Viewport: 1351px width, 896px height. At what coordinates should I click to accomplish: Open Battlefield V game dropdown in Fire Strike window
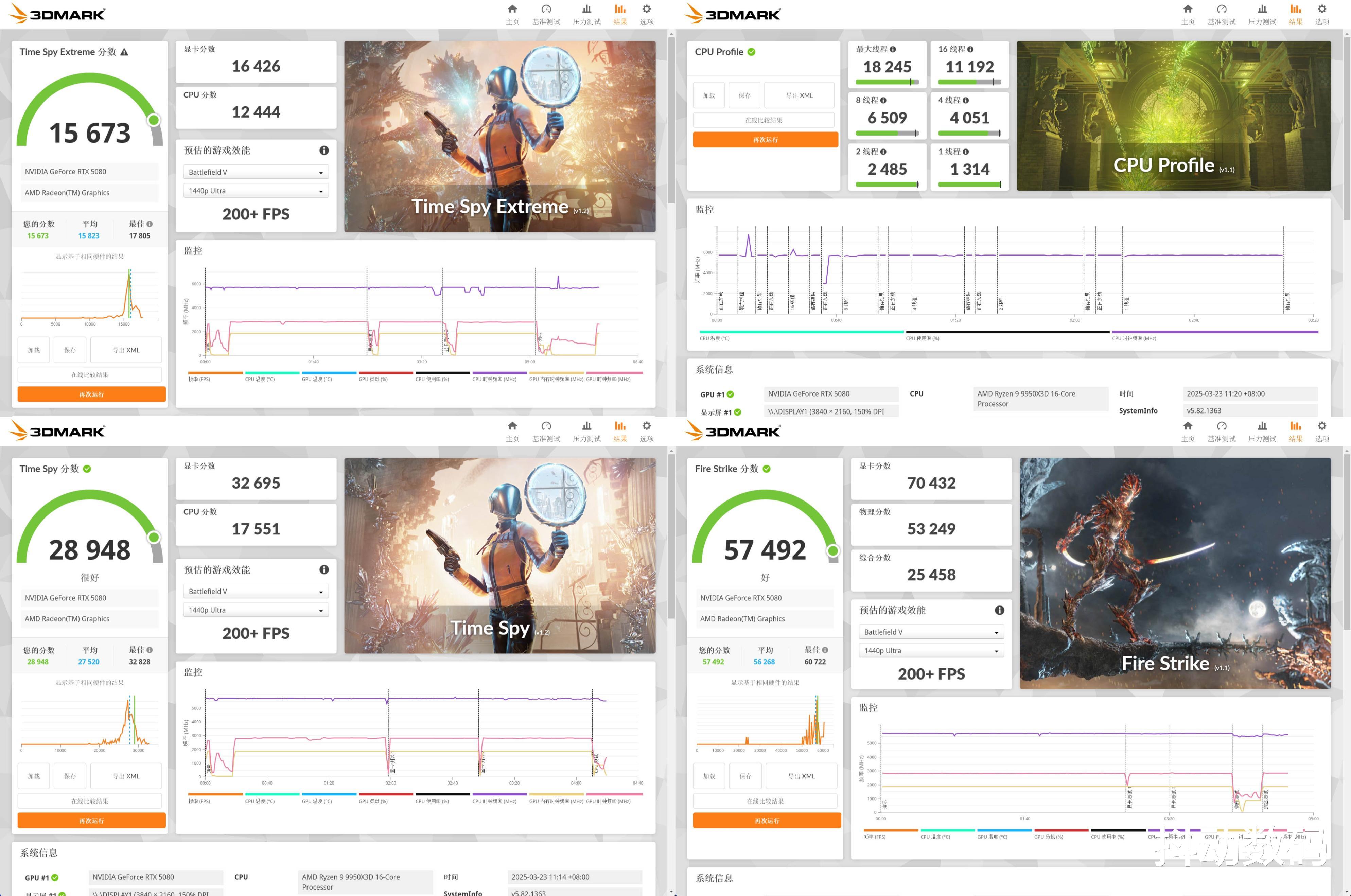point(931,632)
